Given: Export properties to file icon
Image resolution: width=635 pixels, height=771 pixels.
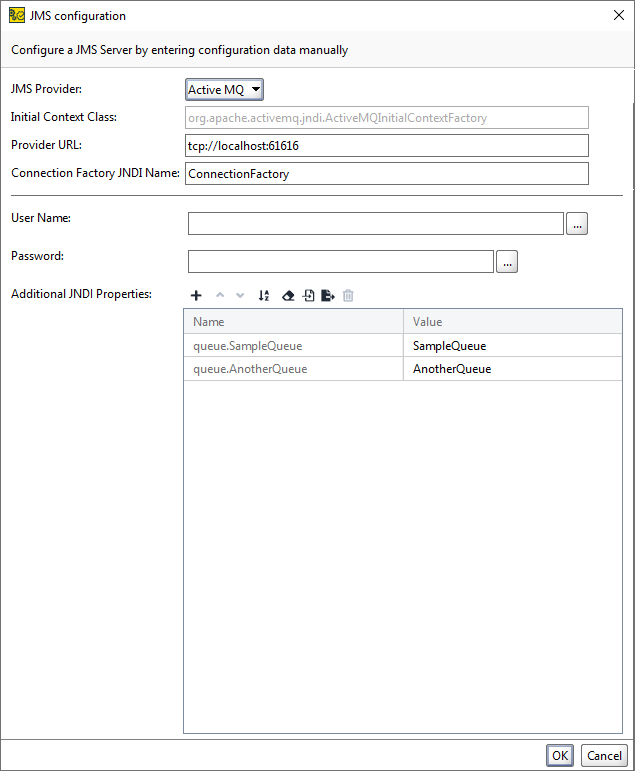Looking at the screenshot, I should coord(328,296).
